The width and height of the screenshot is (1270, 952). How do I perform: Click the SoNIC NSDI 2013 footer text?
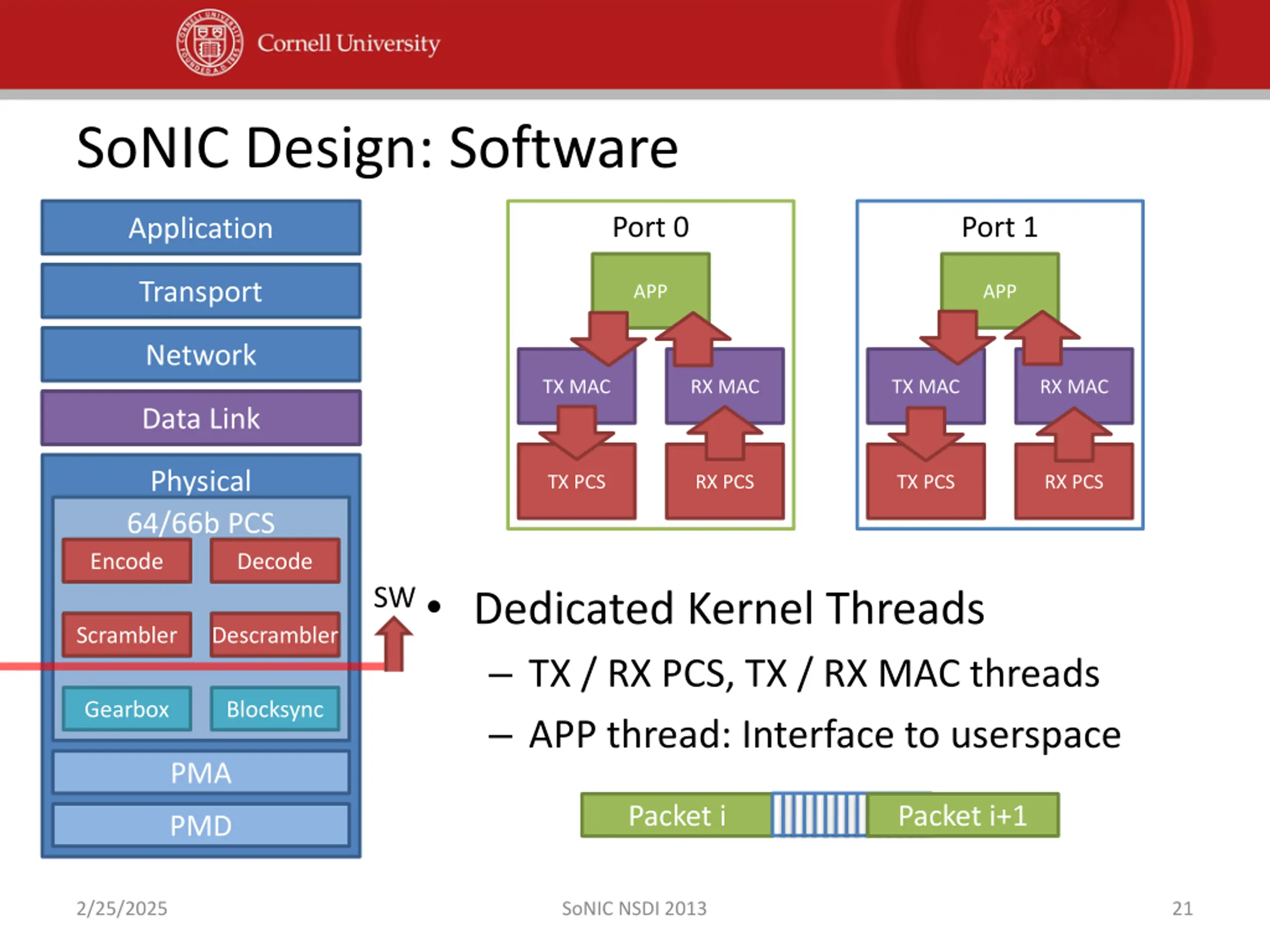(634, 908)
